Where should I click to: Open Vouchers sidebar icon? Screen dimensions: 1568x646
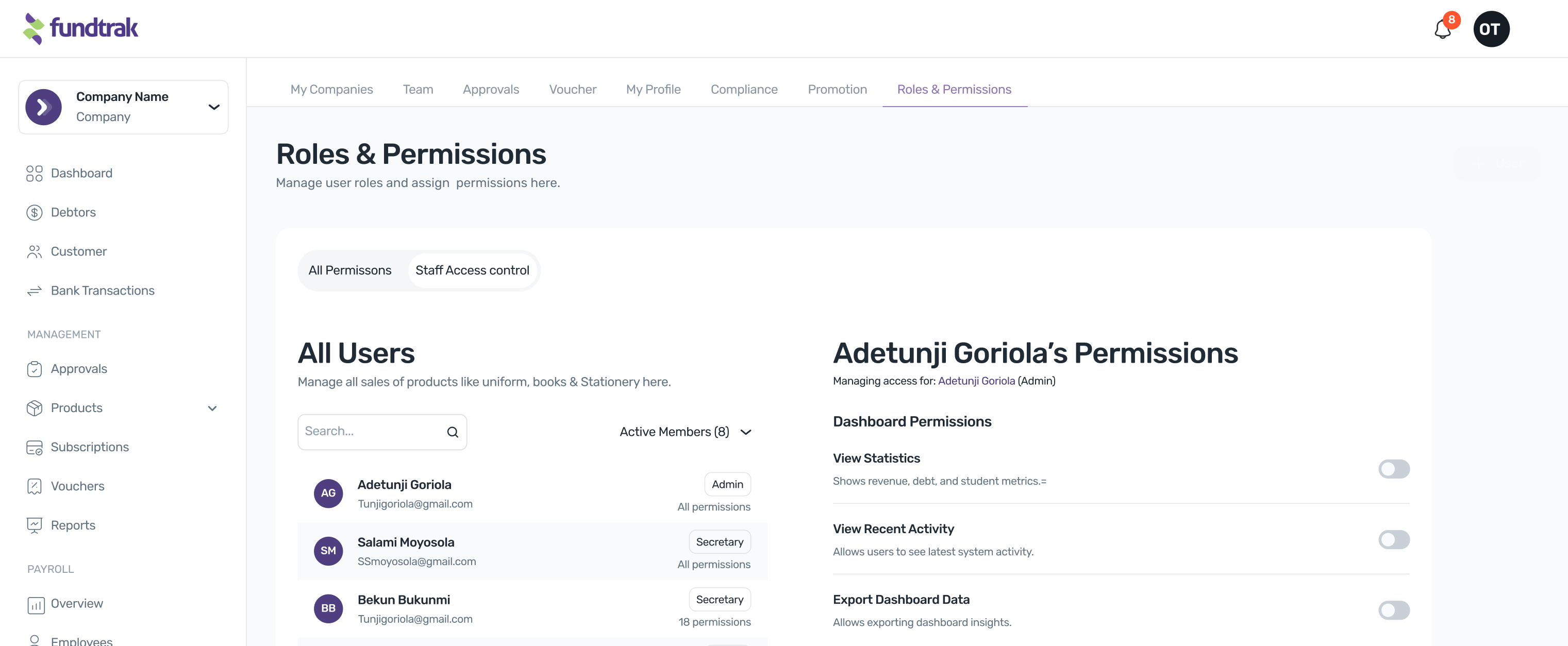34,486
